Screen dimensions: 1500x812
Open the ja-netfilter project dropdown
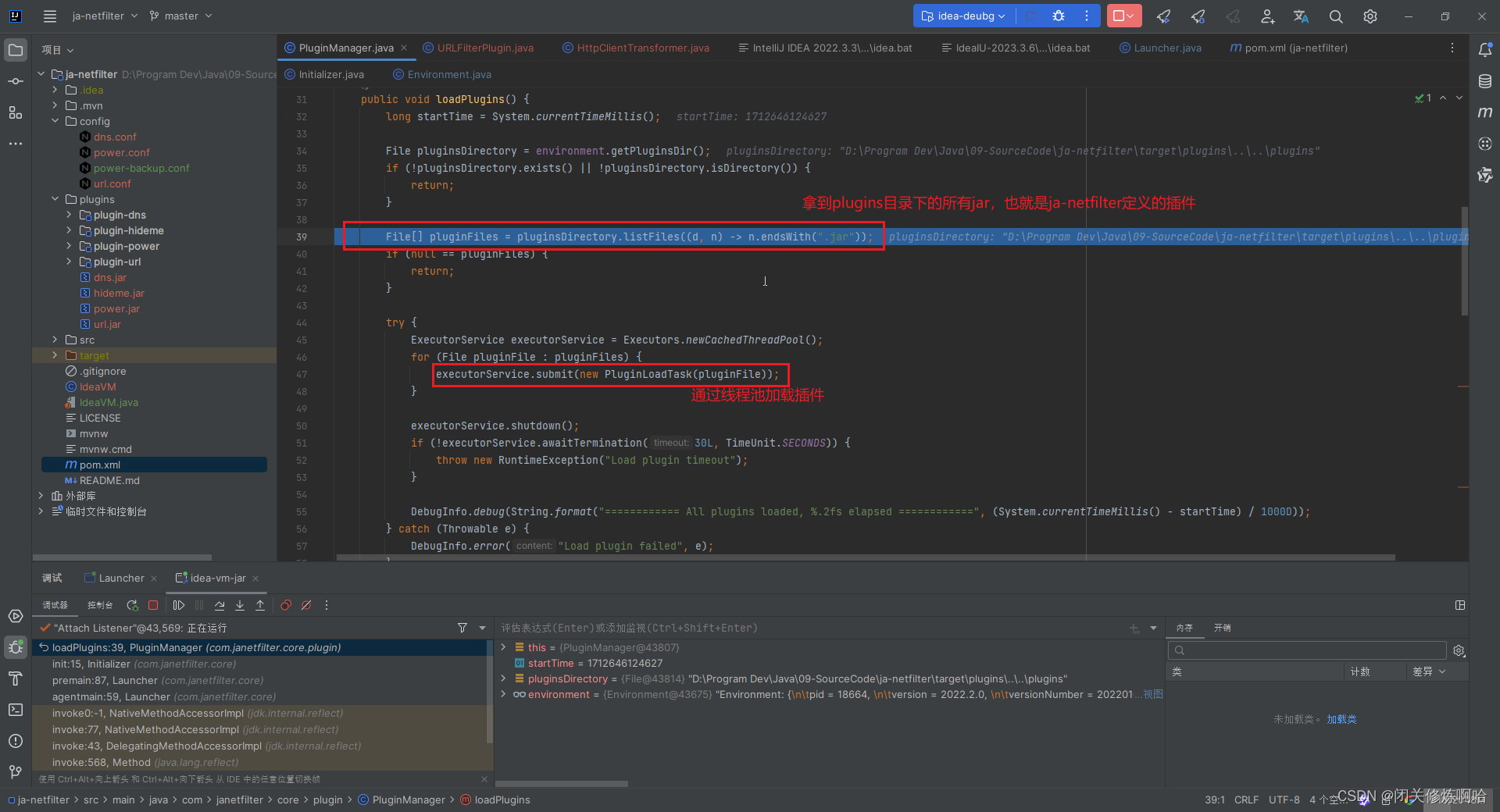pos(105,16)
